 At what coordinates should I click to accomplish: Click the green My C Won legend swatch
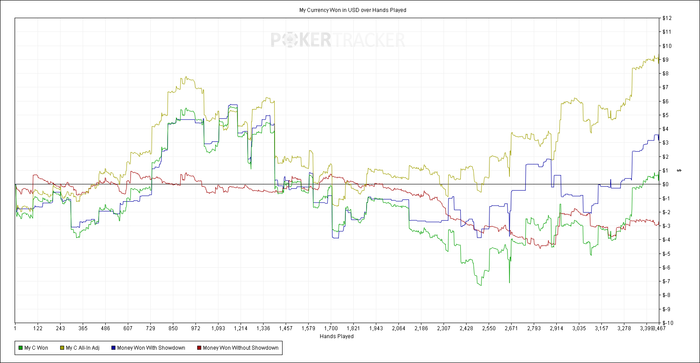pos(21,348)
